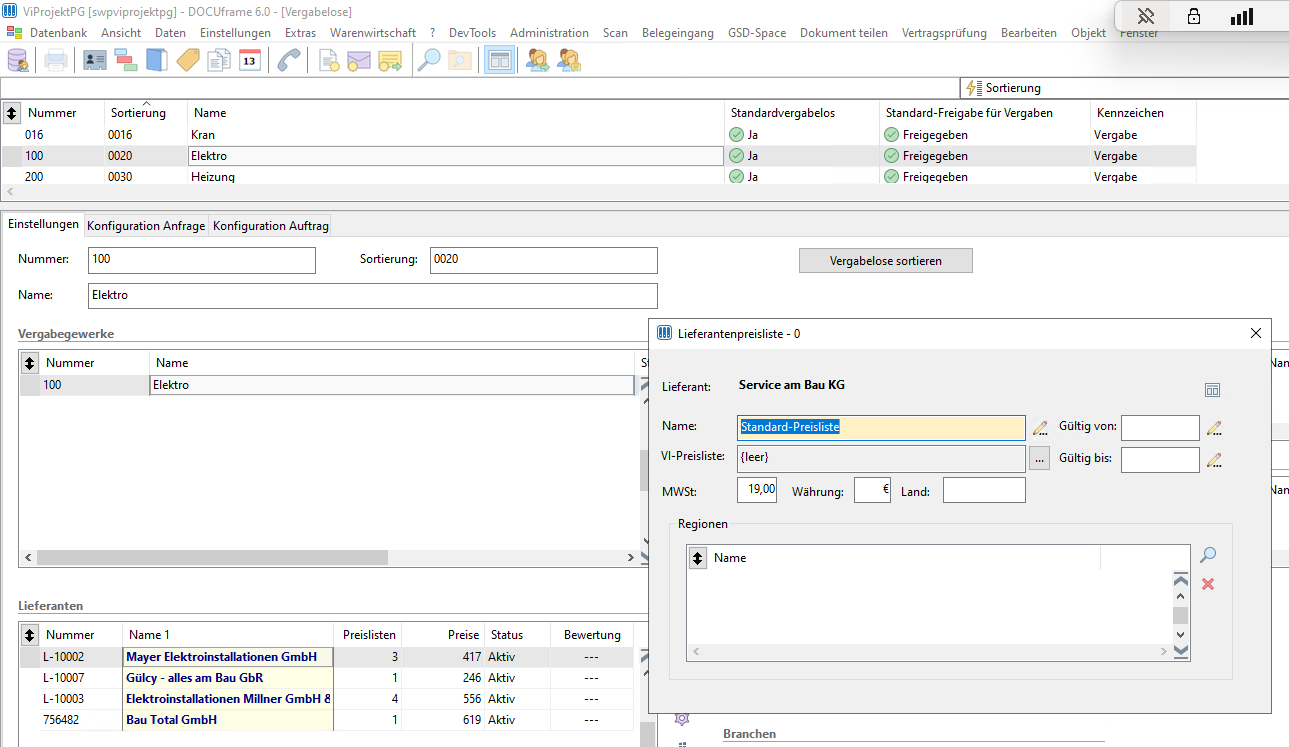The height and width of the screenshot is (747, 1289).
Task: Open the calendar icon showing 13
Action: click(x=250, y=60)
